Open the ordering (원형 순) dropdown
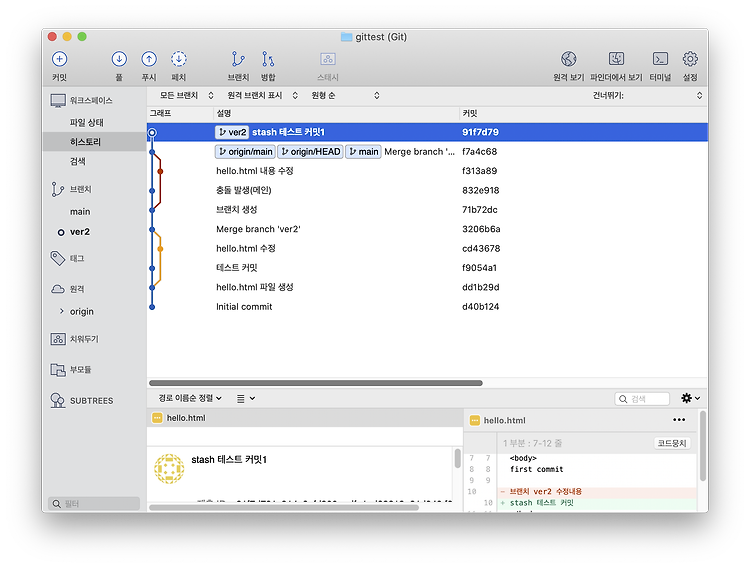This screenshot has width=750, height=568. (345, 95)
